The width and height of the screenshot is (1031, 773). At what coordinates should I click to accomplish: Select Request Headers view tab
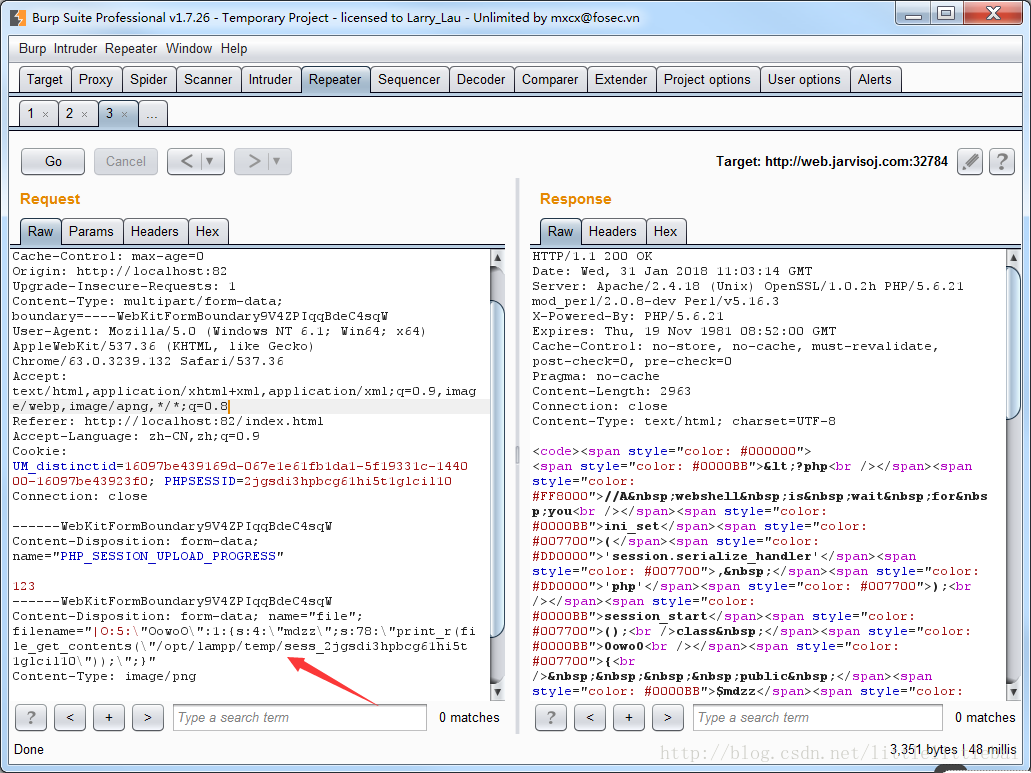[155, 231]
